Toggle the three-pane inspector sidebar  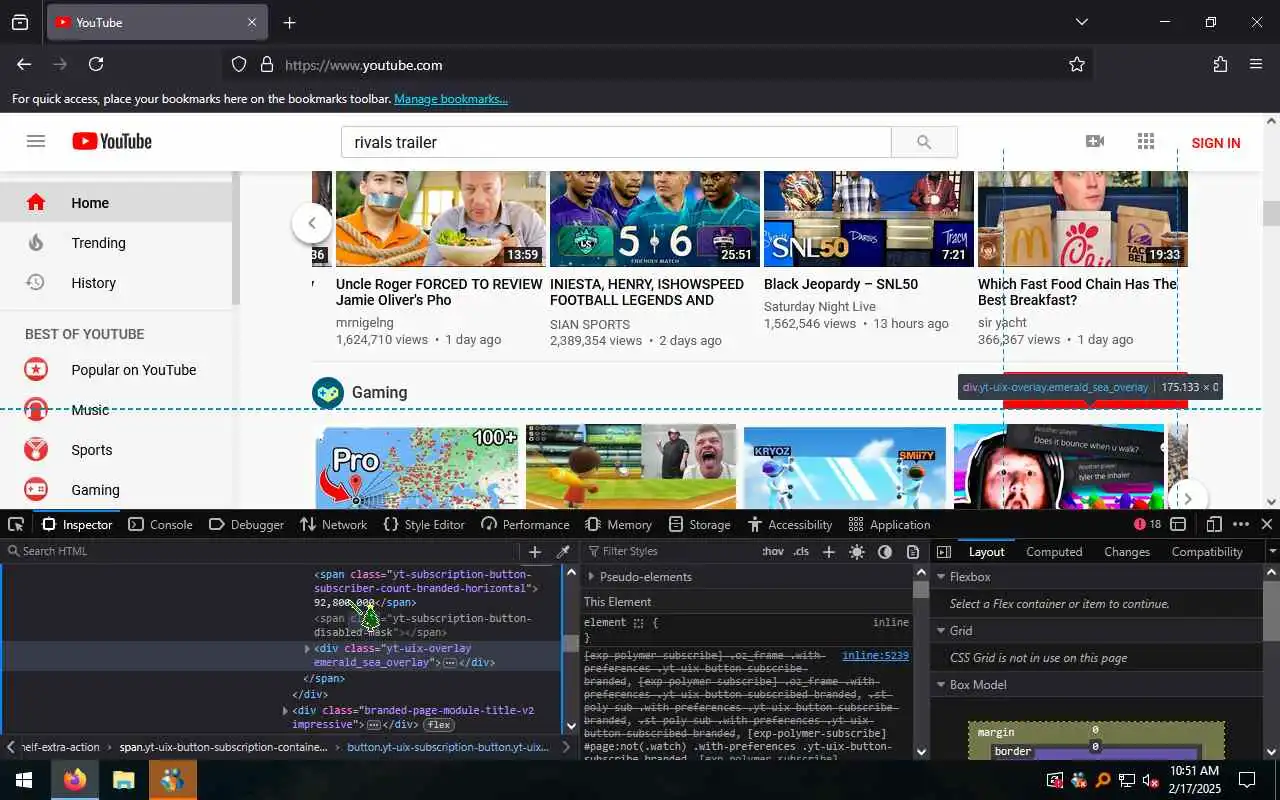943,552
